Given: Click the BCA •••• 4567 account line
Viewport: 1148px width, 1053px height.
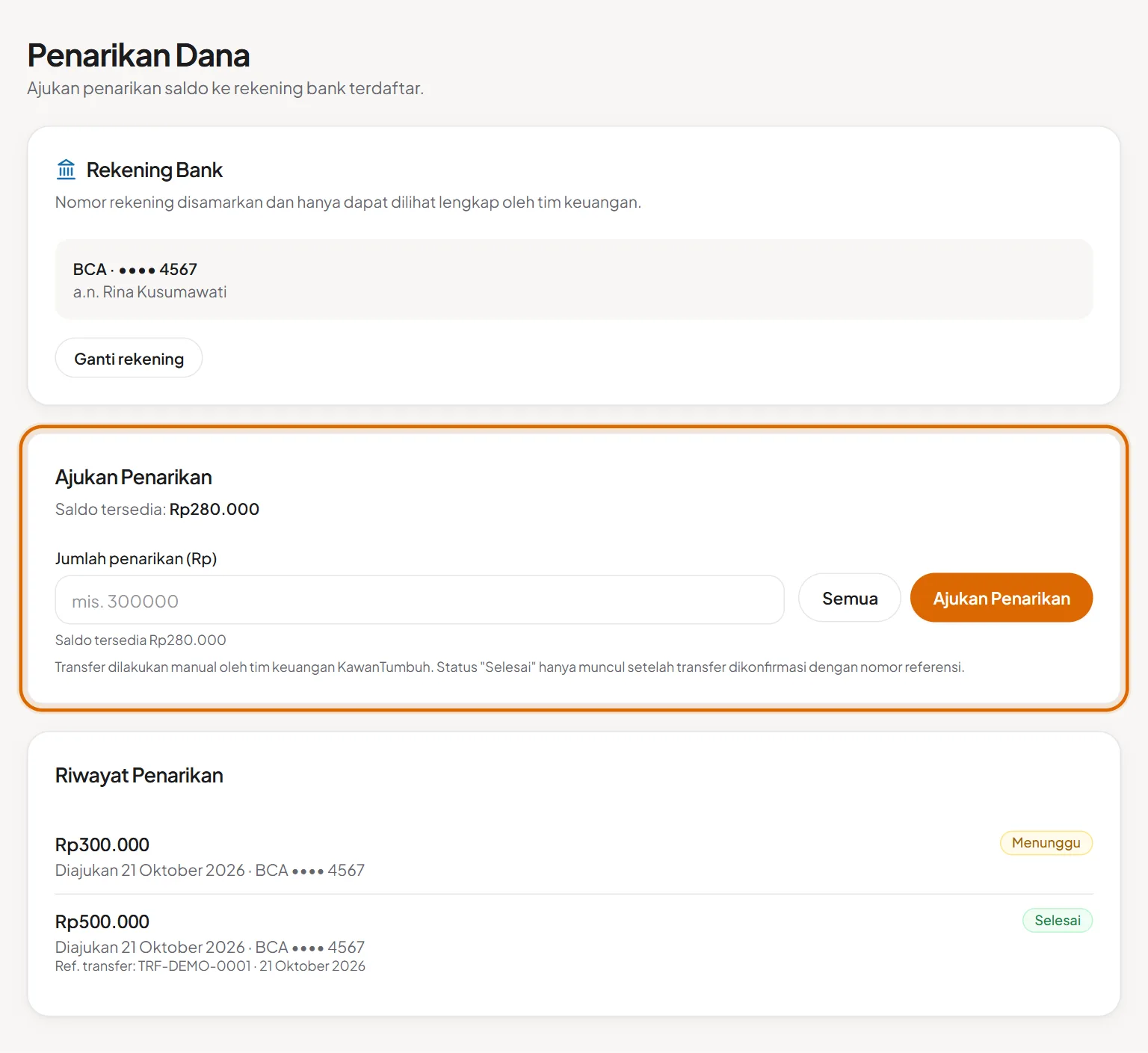Looking at the screenshot, I should pos(135,269).
